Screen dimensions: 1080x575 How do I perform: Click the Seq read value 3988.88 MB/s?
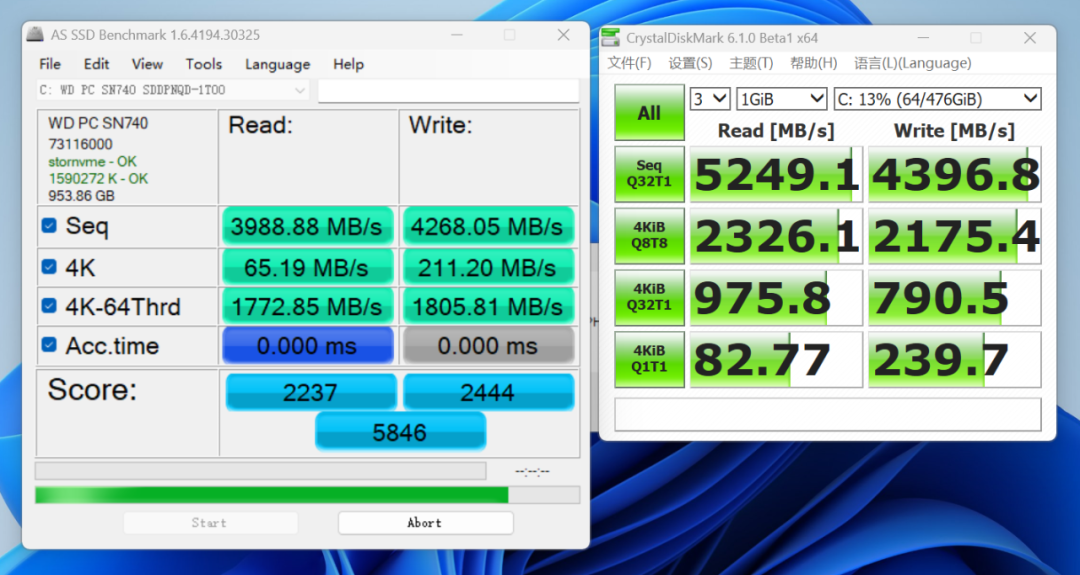[307, 227]
